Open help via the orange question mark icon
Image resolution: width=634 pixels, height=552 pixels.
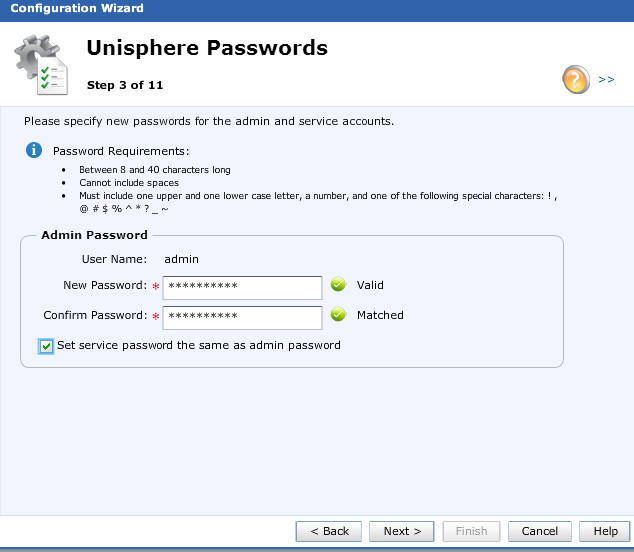[576, 80]
